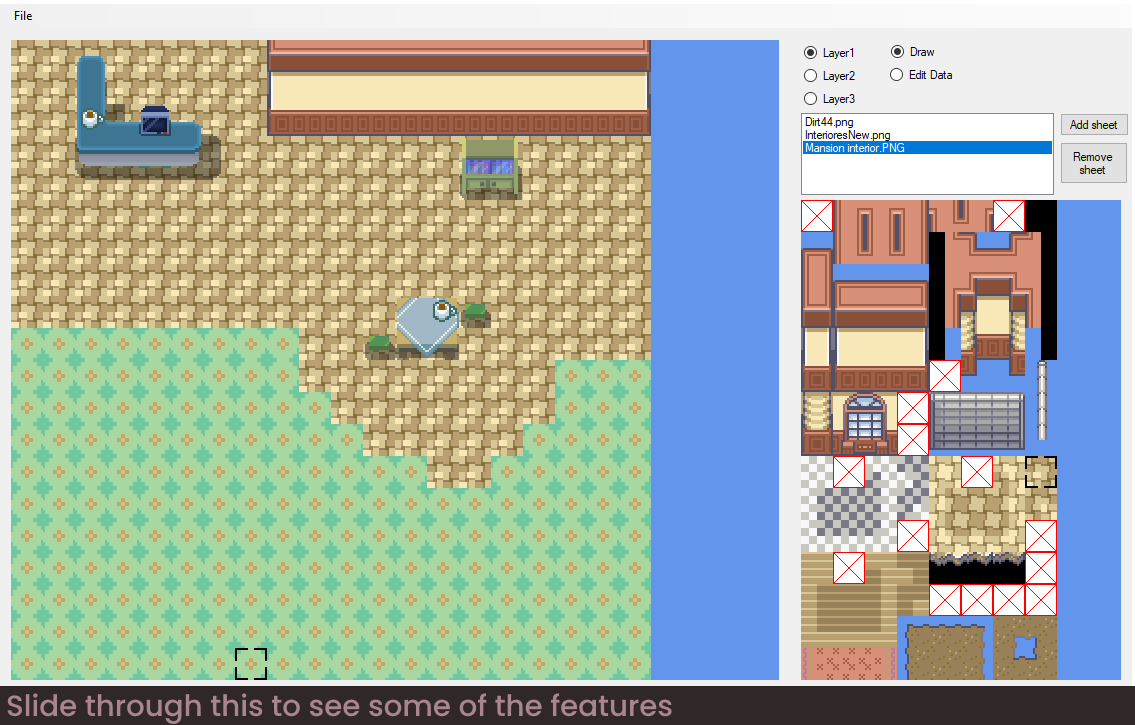Pick the dirt tile with blue hole
This screenshot has height=725, width=1135.
tap(1024, 648)
